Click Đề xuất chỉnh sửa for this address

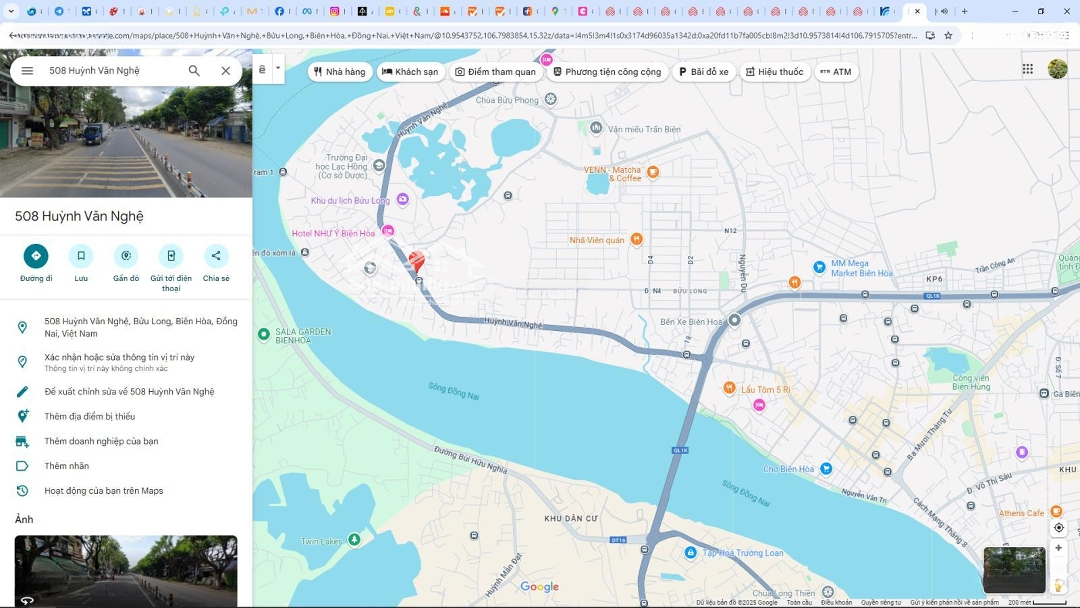pos(129,392)
